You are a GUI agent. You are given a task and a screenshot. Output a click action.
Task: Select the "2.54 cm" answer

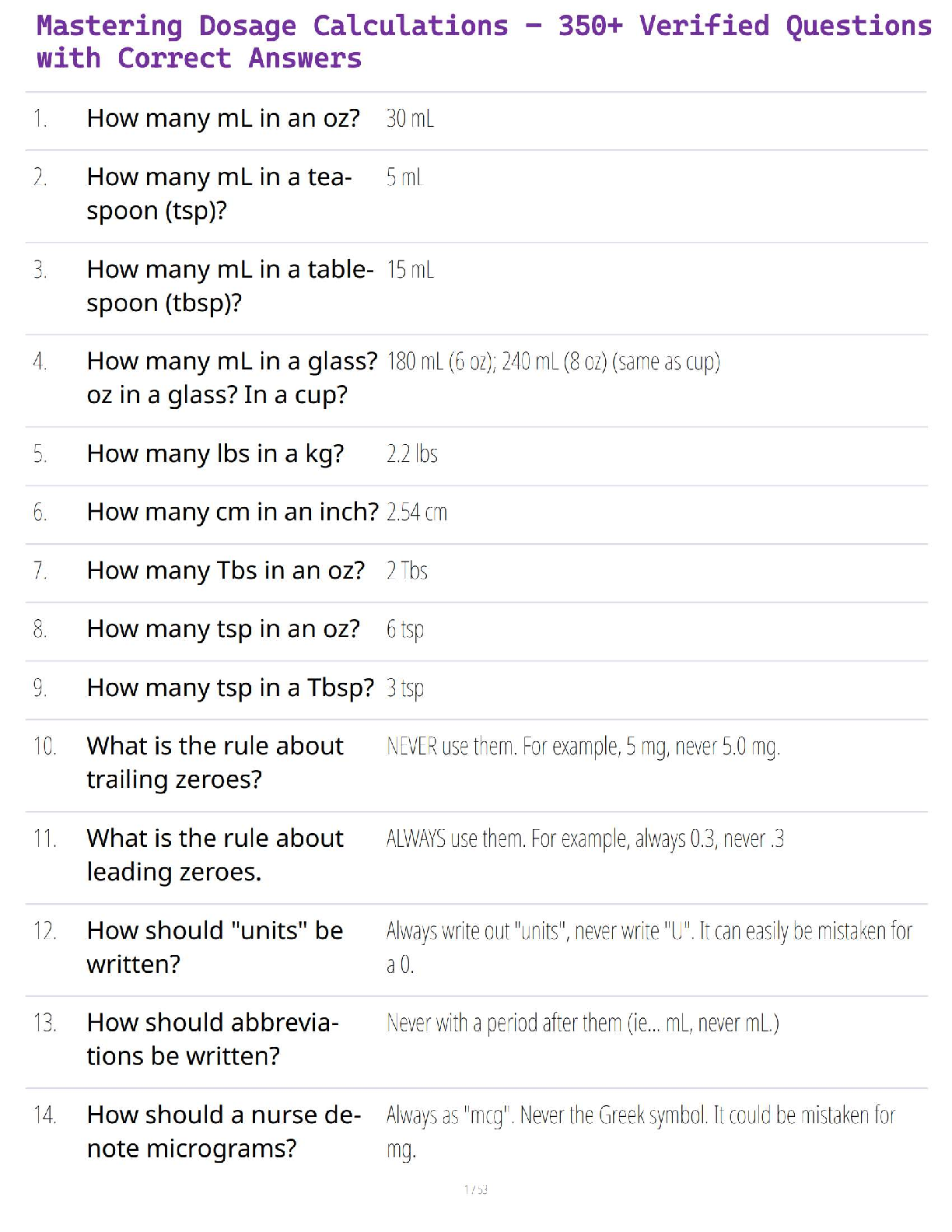[x=417, y=513]
